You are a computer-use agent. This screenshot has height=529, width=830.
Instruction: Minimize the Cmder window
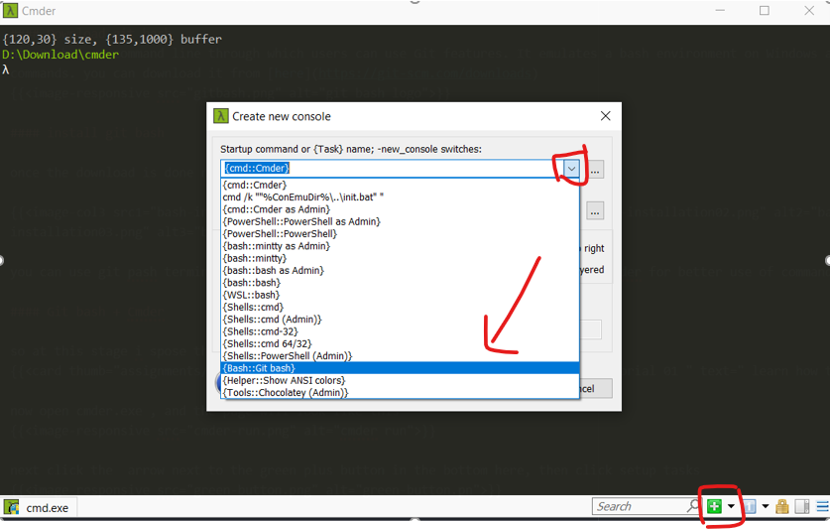point(720,11)
